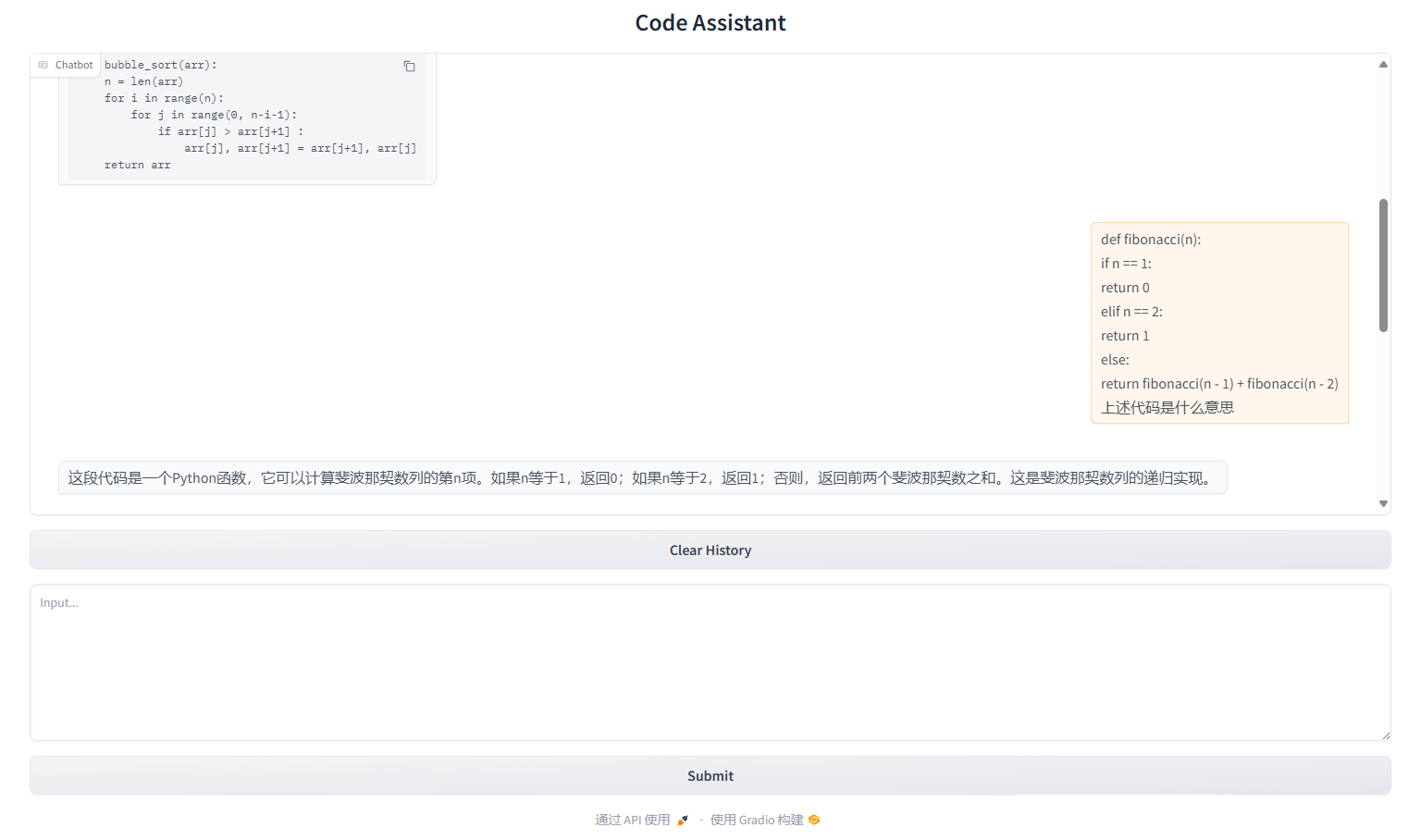Click the 'return 0' line in user message

(x=1125, y=288)
